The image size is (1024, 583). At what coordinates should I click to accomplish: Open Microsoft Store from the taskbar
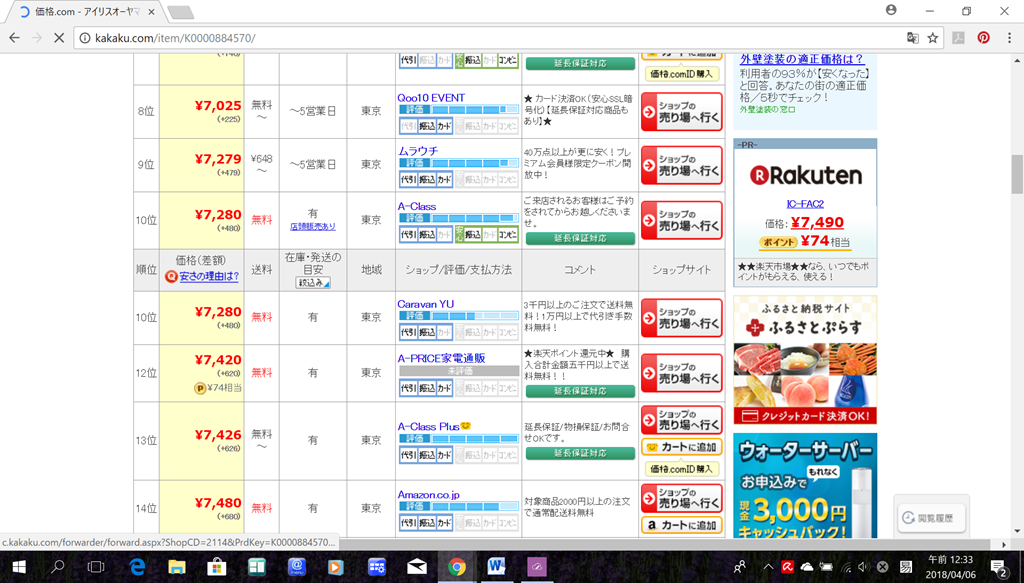point(217,567)
